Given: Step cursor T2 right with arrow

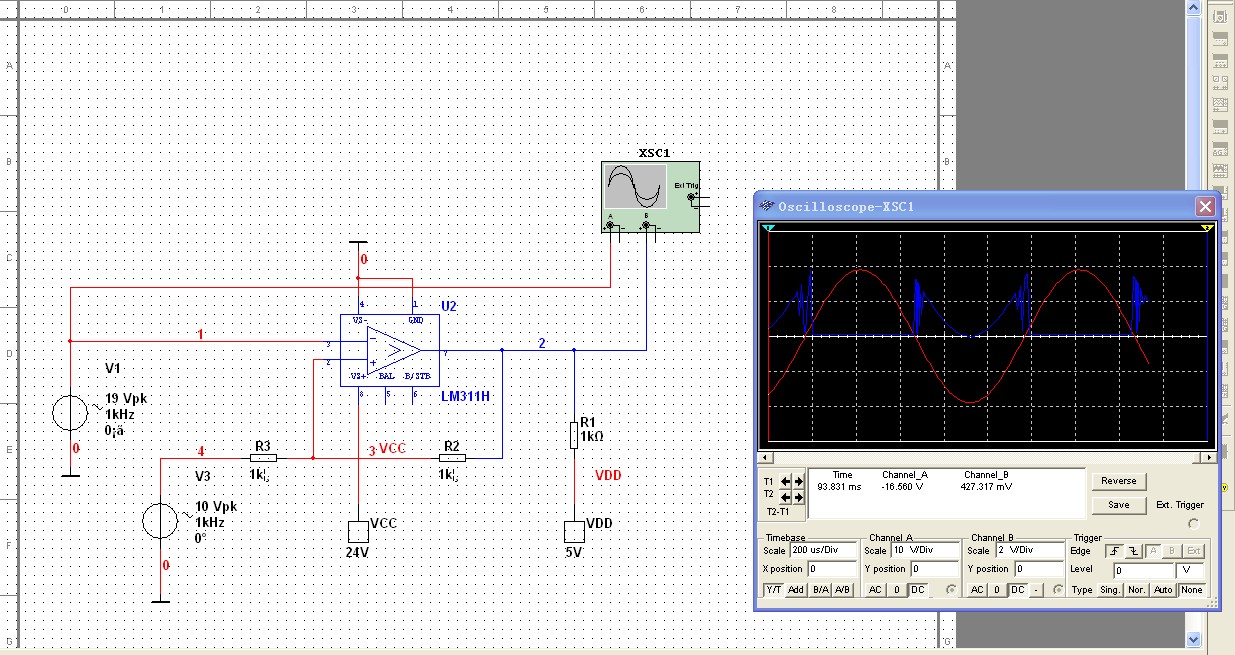Looking at the screenshot, I should pos(798,496).
